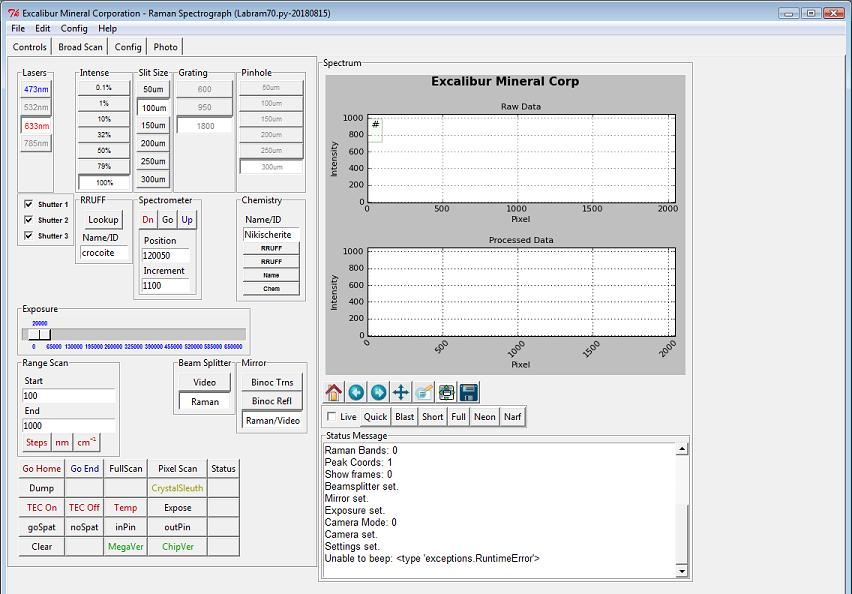Select the Video beam splitter option
Screen dimensions: 852x594
[205, 382]
